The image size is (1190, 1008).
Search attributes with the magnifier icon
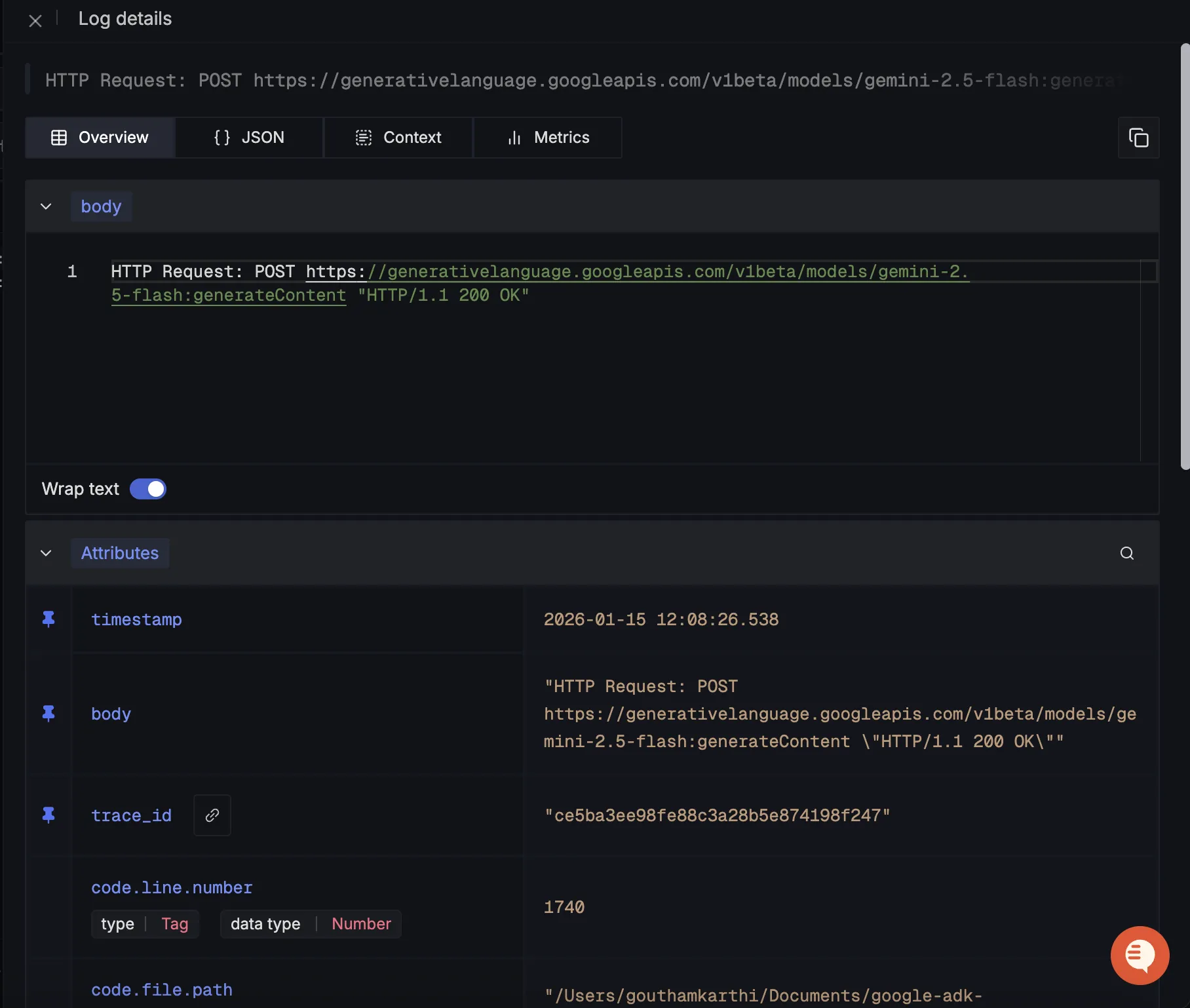[x=1126, y=553]
